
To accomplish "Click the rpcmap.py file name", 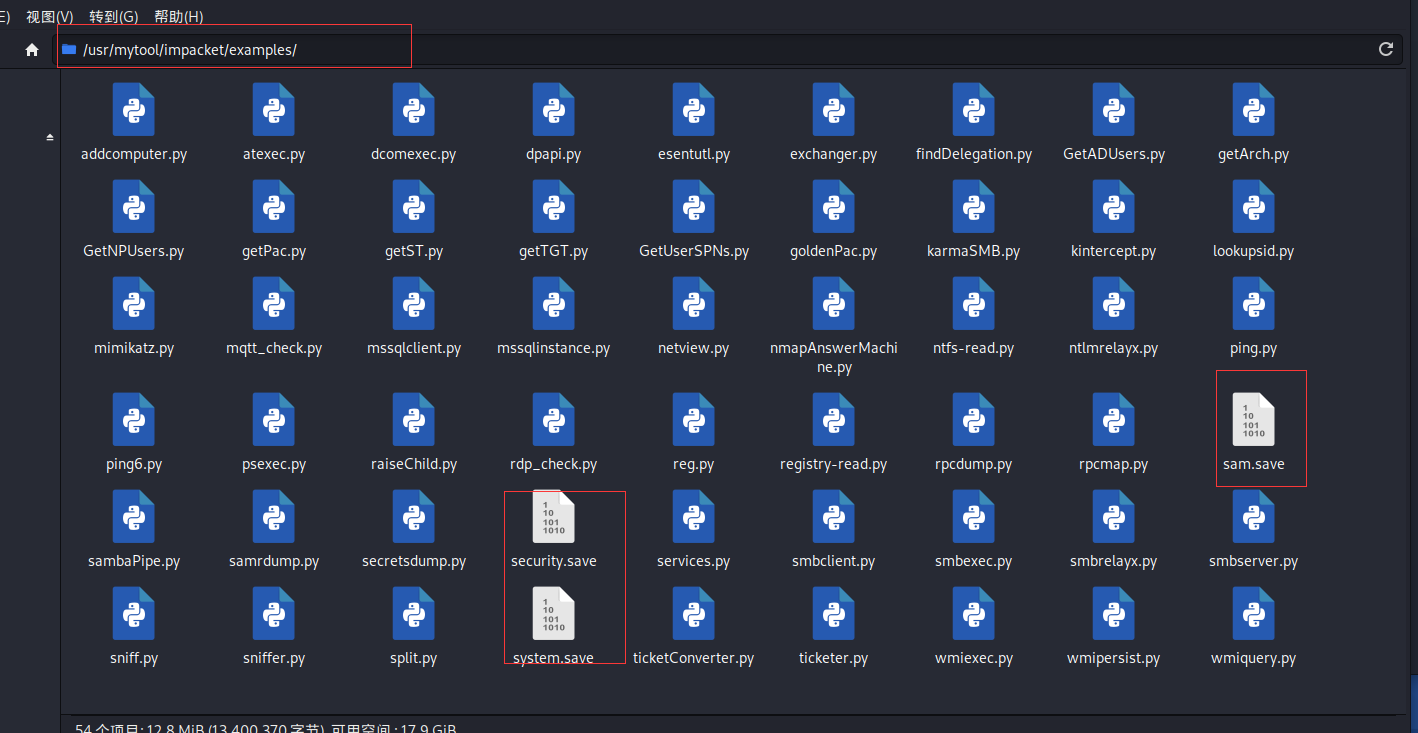I will point(1114,465).
